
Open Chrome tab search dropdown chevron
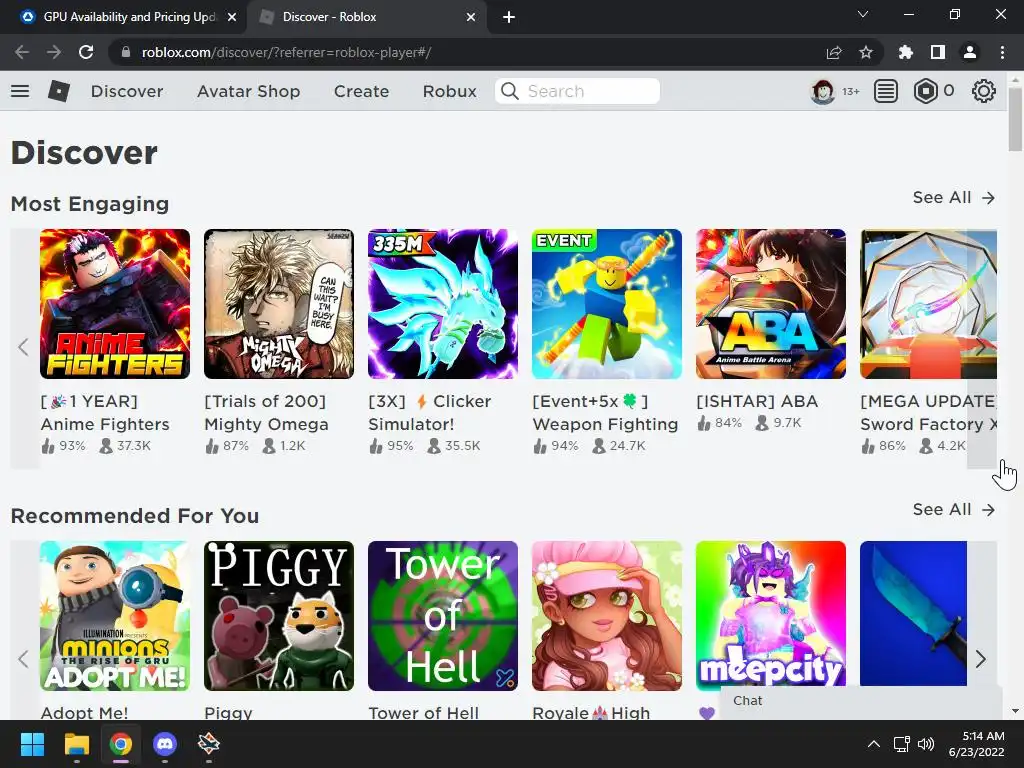click(863, 14)
